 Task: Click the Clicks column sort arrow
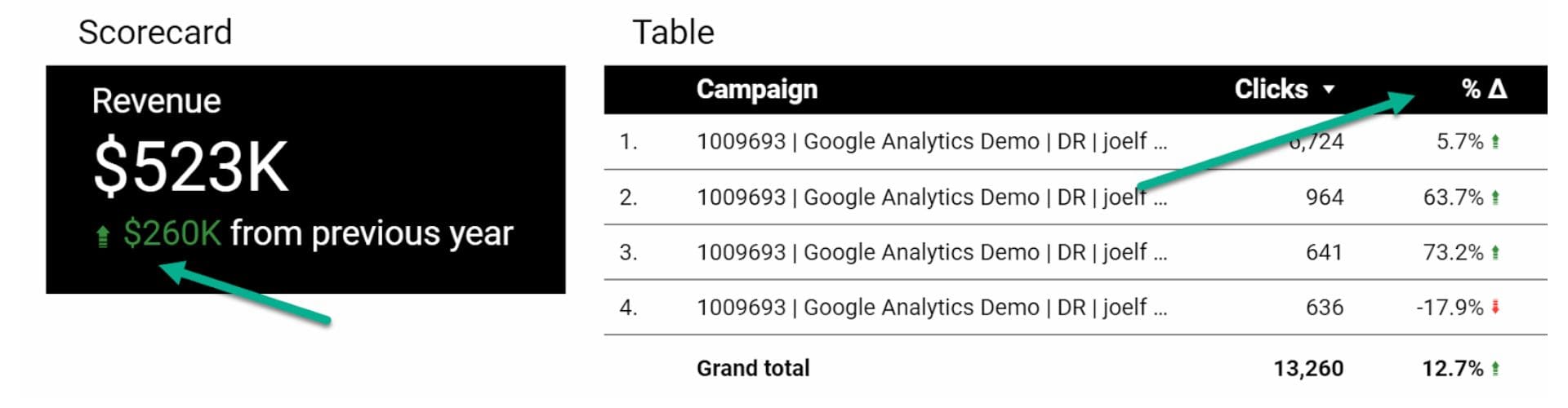point(1329,89)
